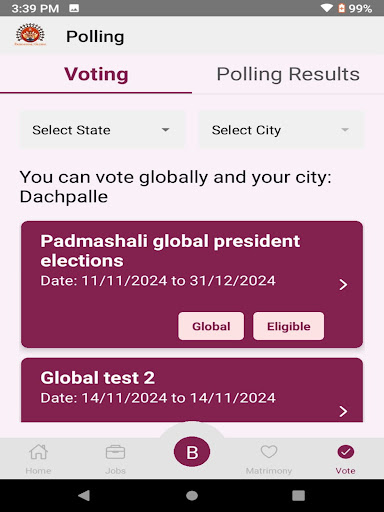Open the Matrimony heart icon
The width and height of the screenshot is (384, 512).
click(x=269, y=452)
